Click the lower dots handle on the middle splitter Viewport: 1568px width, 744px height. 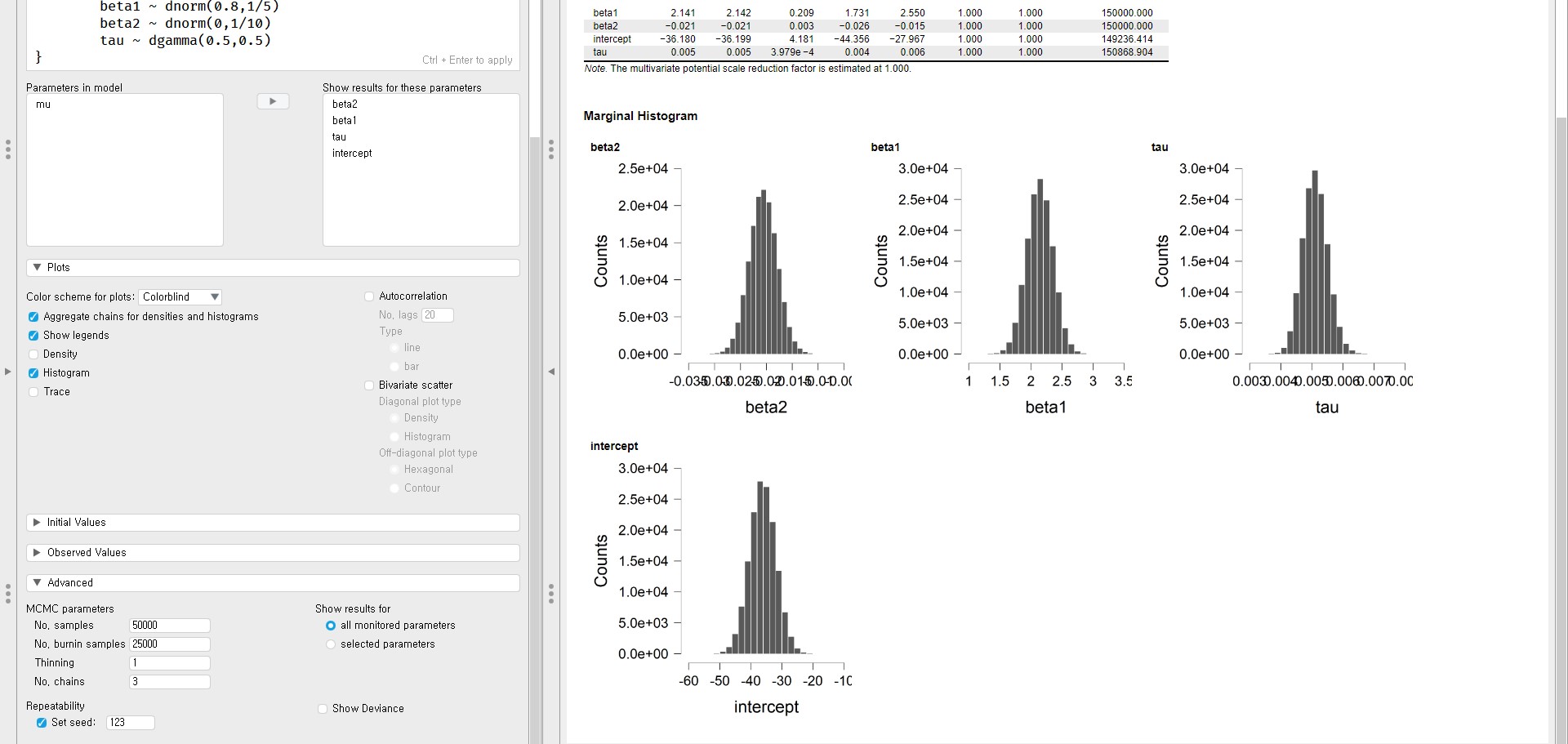(x=551, y=594)
